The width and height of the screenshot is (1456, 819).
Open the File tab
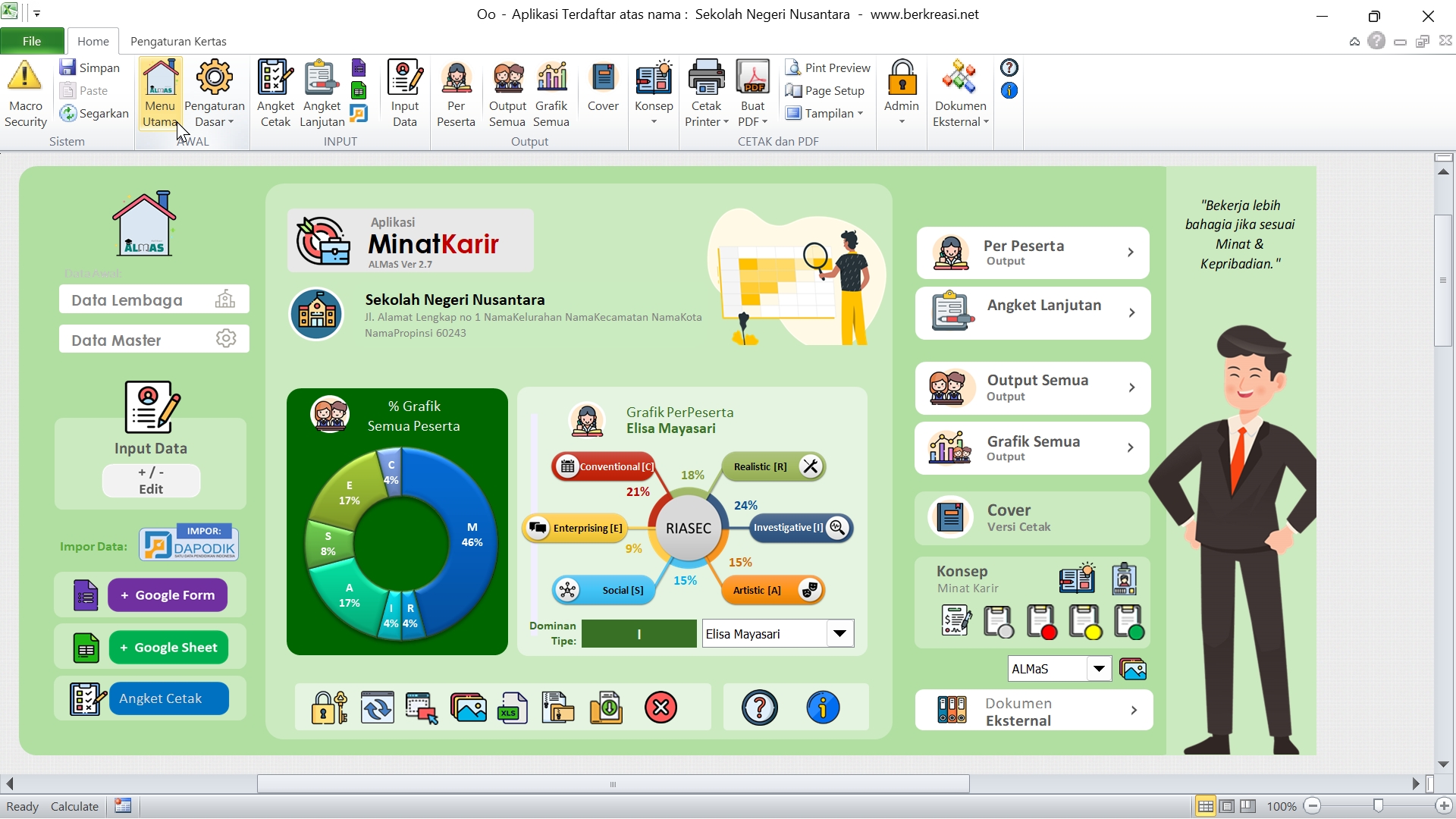(x=32, y=41)
